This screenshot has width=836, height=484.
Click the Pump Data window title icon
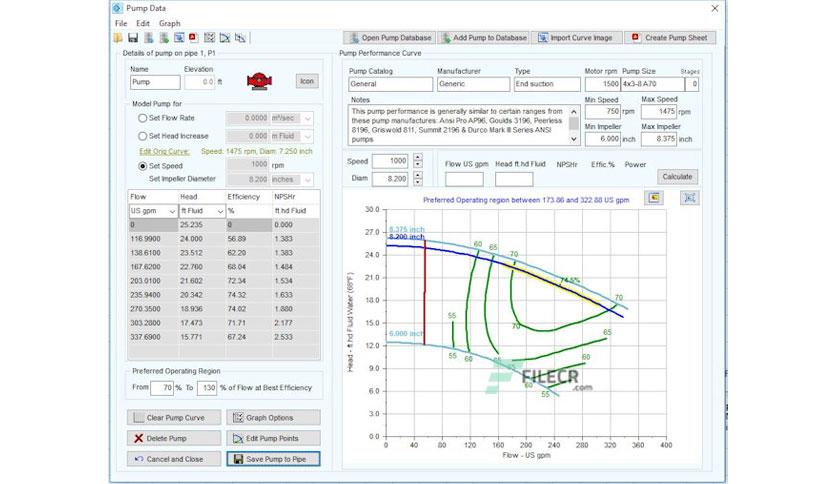117,8
